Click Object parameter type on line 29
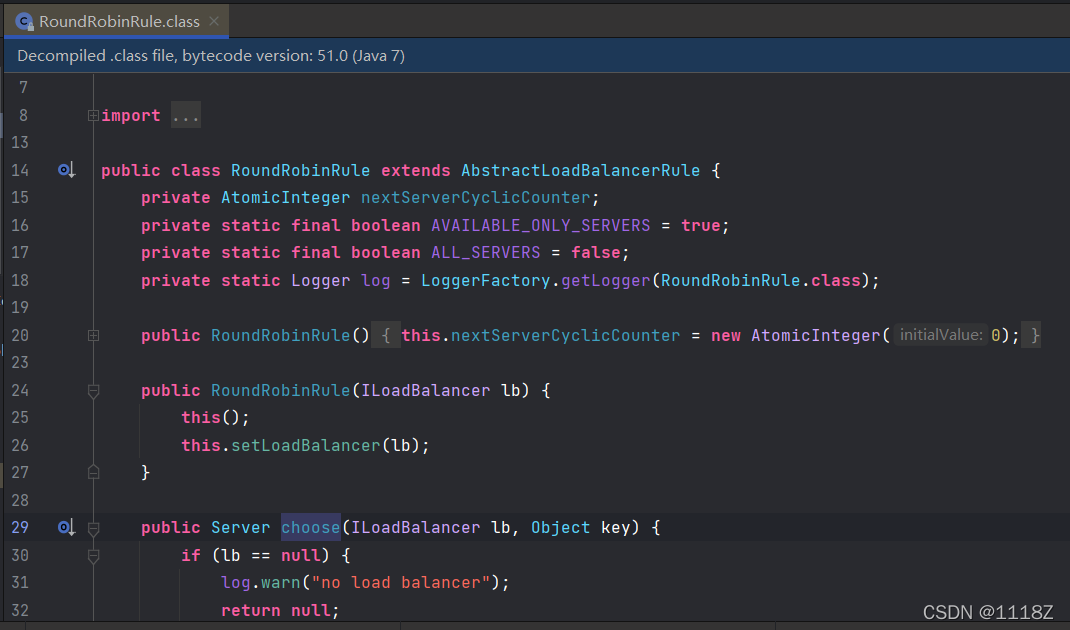Viewport: 1070px width, 630px height. pyautogui.click(x=560, y=528)
